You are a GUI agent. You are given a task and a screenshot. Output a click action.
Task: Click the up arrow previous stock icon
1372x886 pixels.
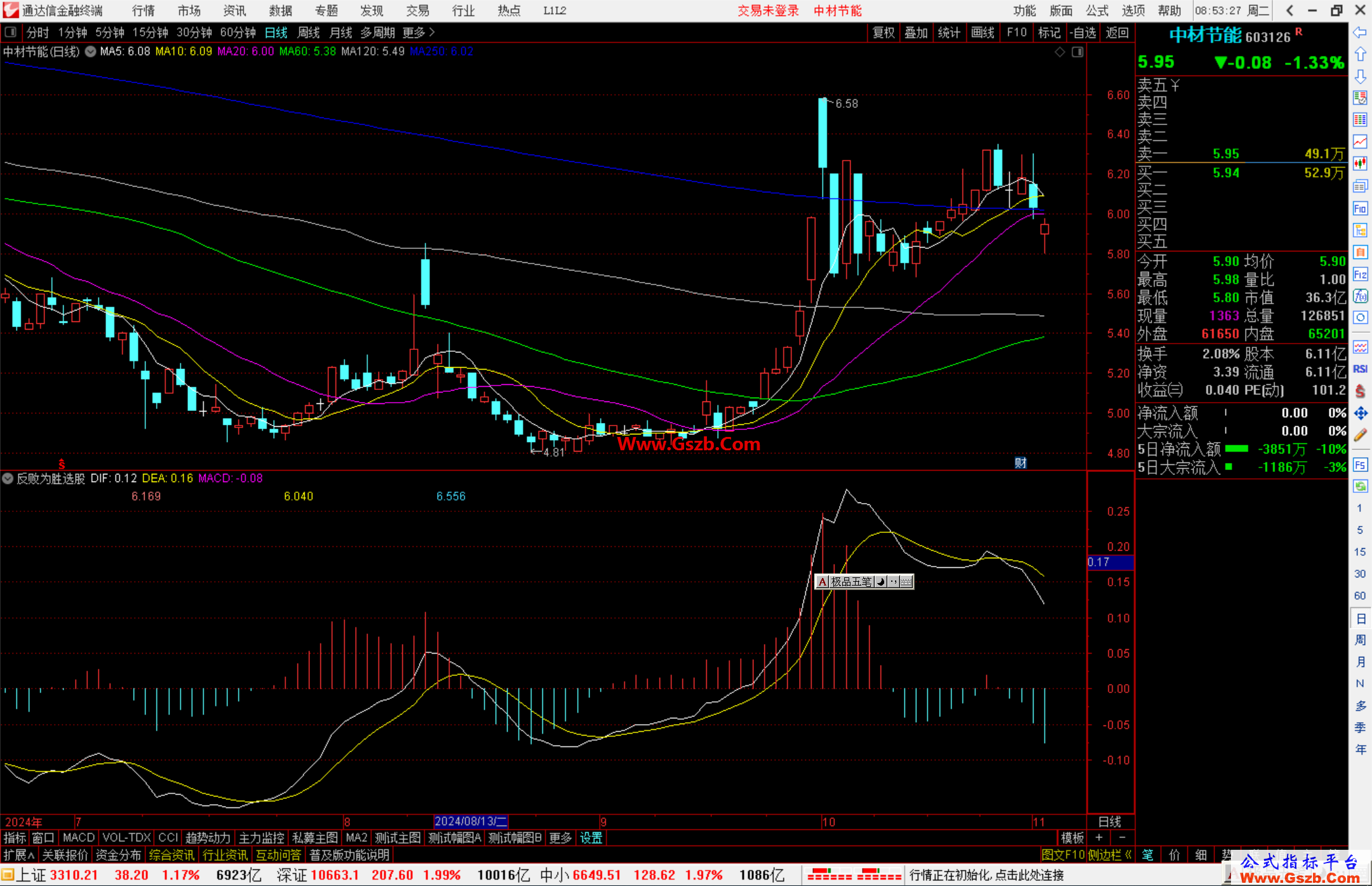(x=1360, y=55)
